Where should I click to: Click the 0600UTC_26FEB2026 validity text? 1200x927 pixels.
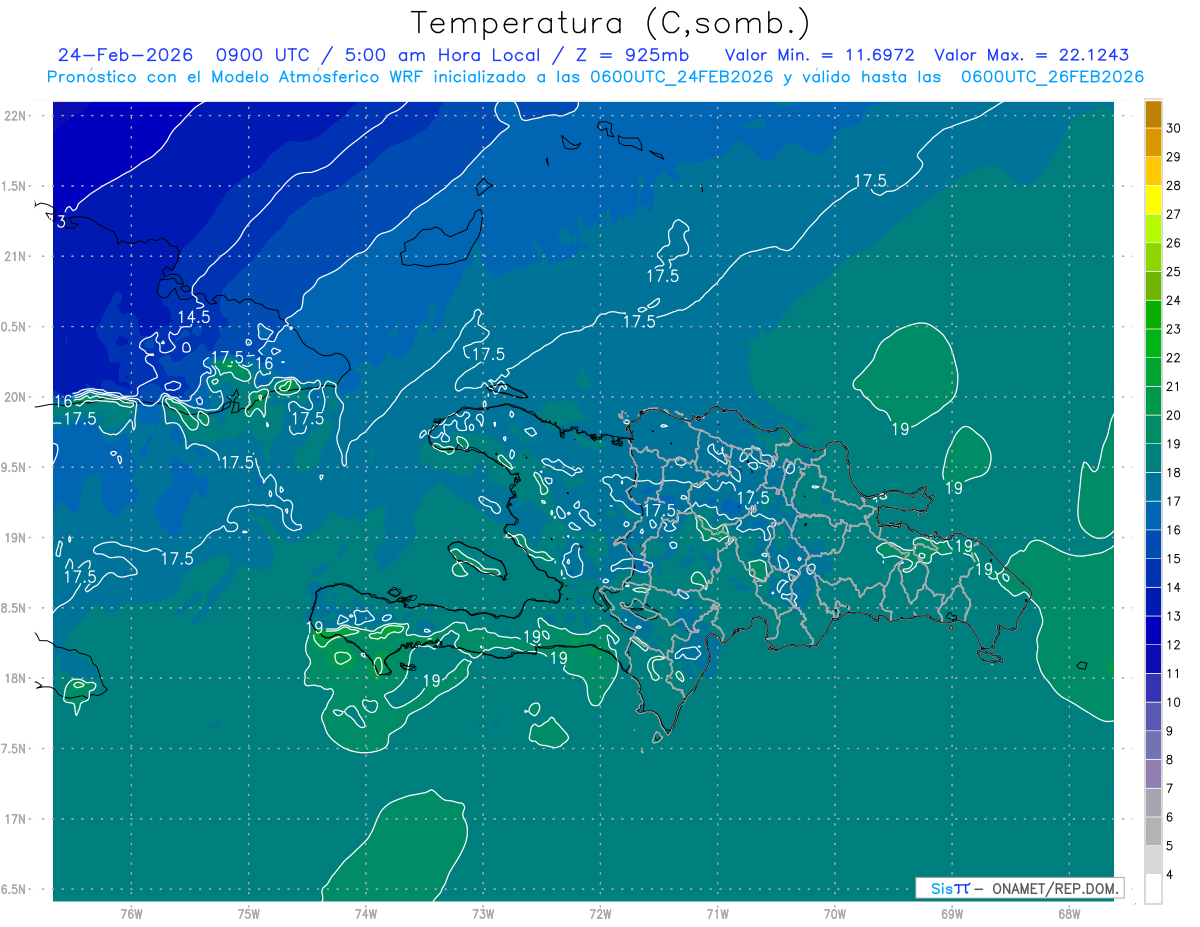coord(1052,77)
